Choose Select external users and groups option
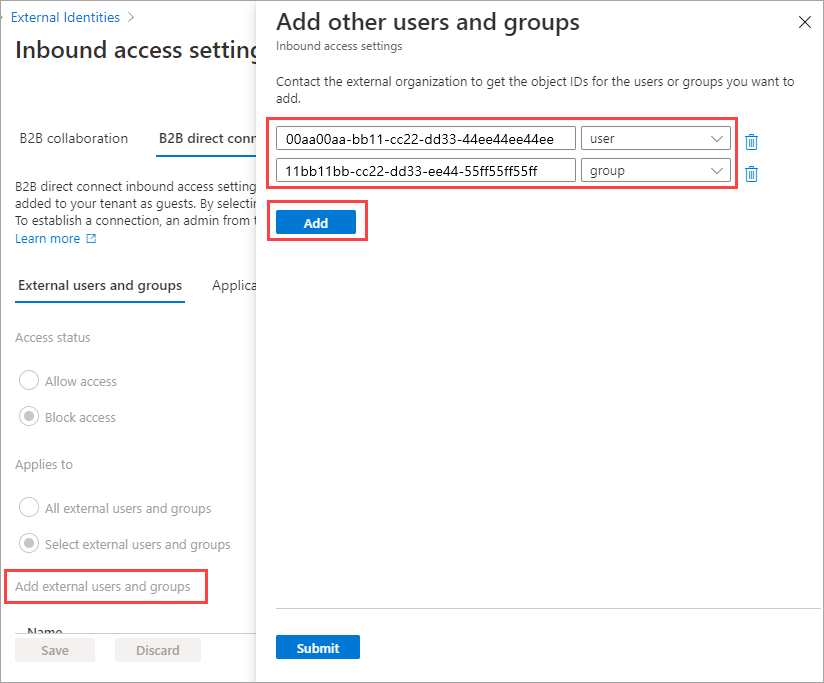 [x=29, y=544]
